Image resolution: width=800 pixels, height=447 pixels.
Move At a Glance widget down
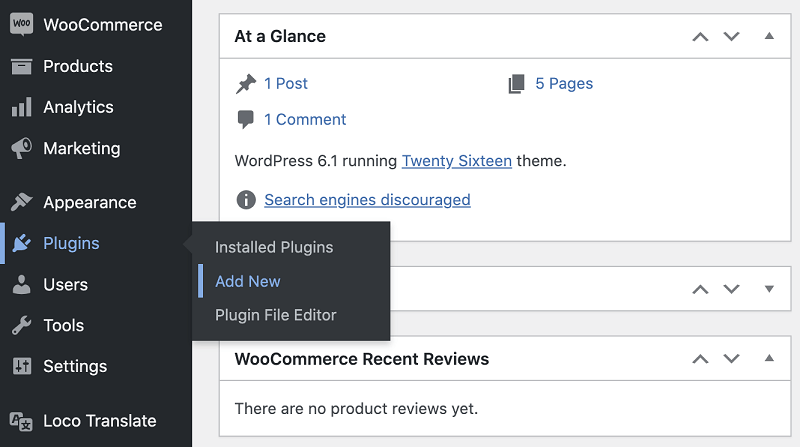tap(731, 36)
